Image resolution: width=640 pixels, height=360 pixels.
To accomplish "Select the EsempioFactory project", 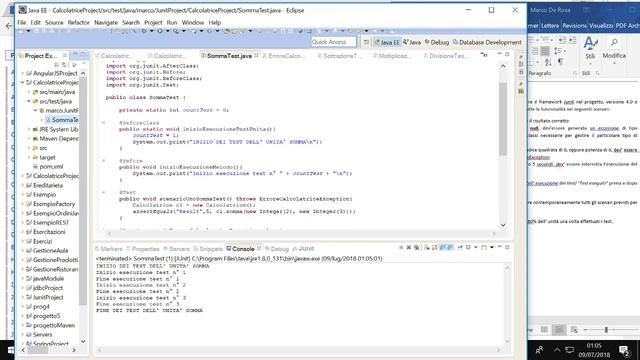I will click(x=51, y=204).
